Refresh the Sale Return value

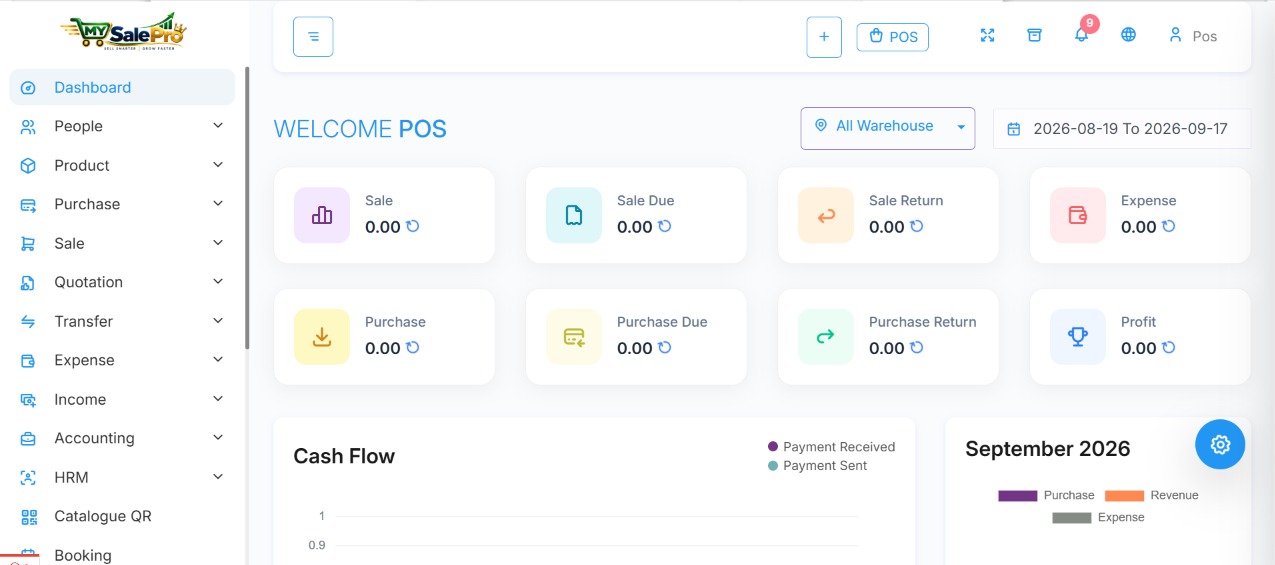coord(917,227)
